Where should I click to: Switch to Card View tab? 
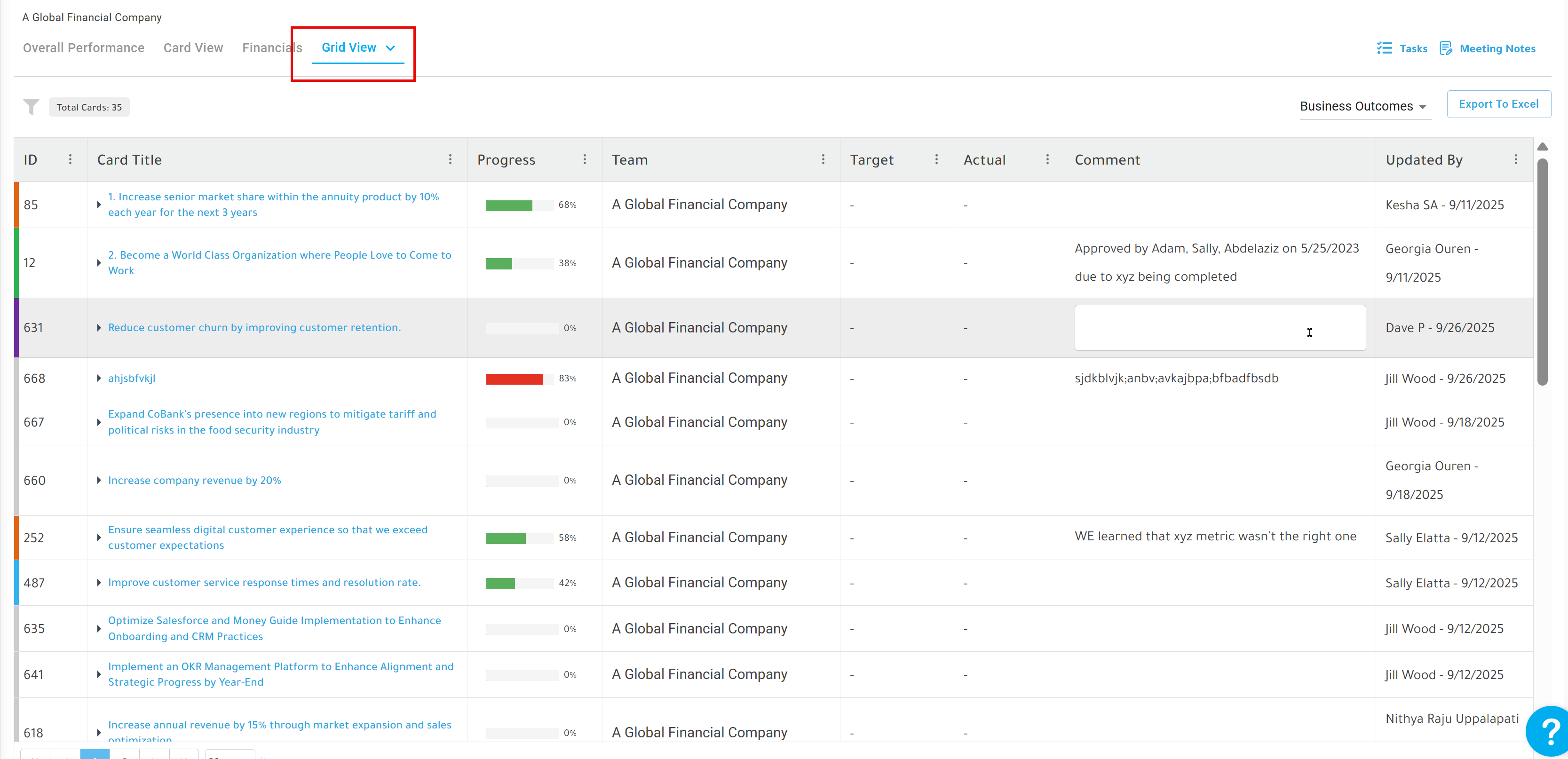[193, 47]
